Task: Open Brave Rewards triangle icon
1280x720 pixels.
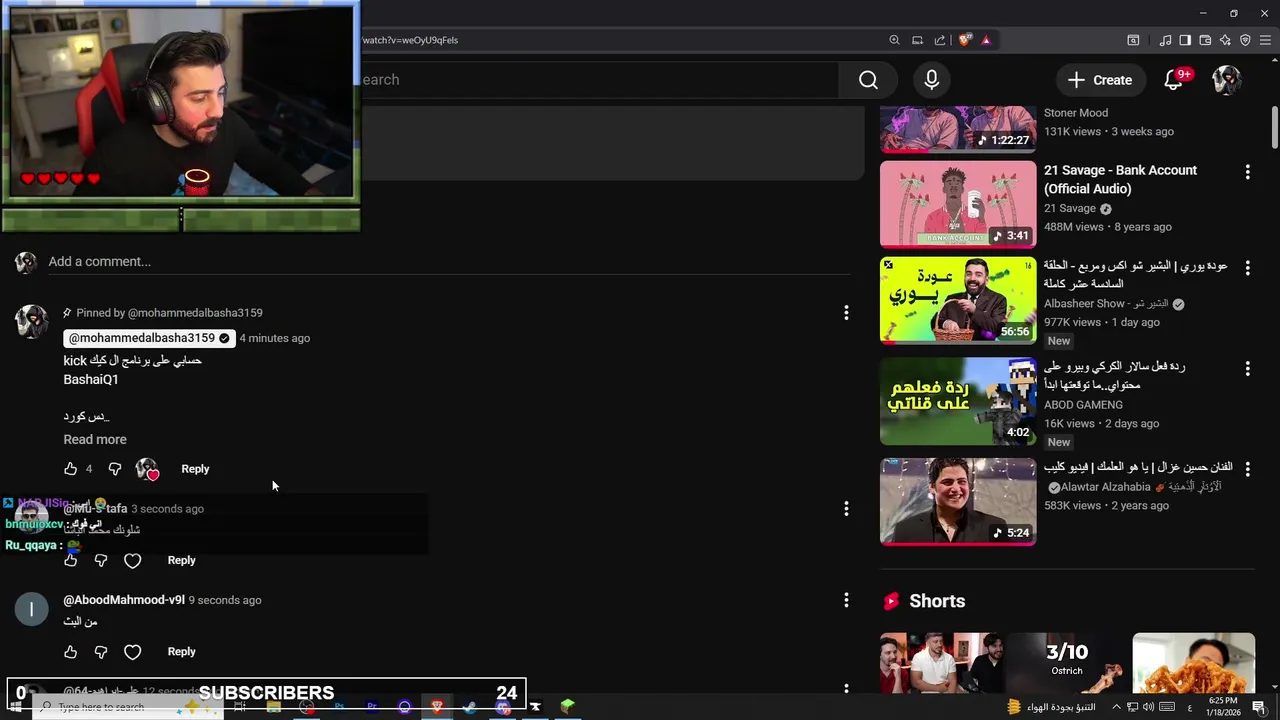Action: point(986,40)
